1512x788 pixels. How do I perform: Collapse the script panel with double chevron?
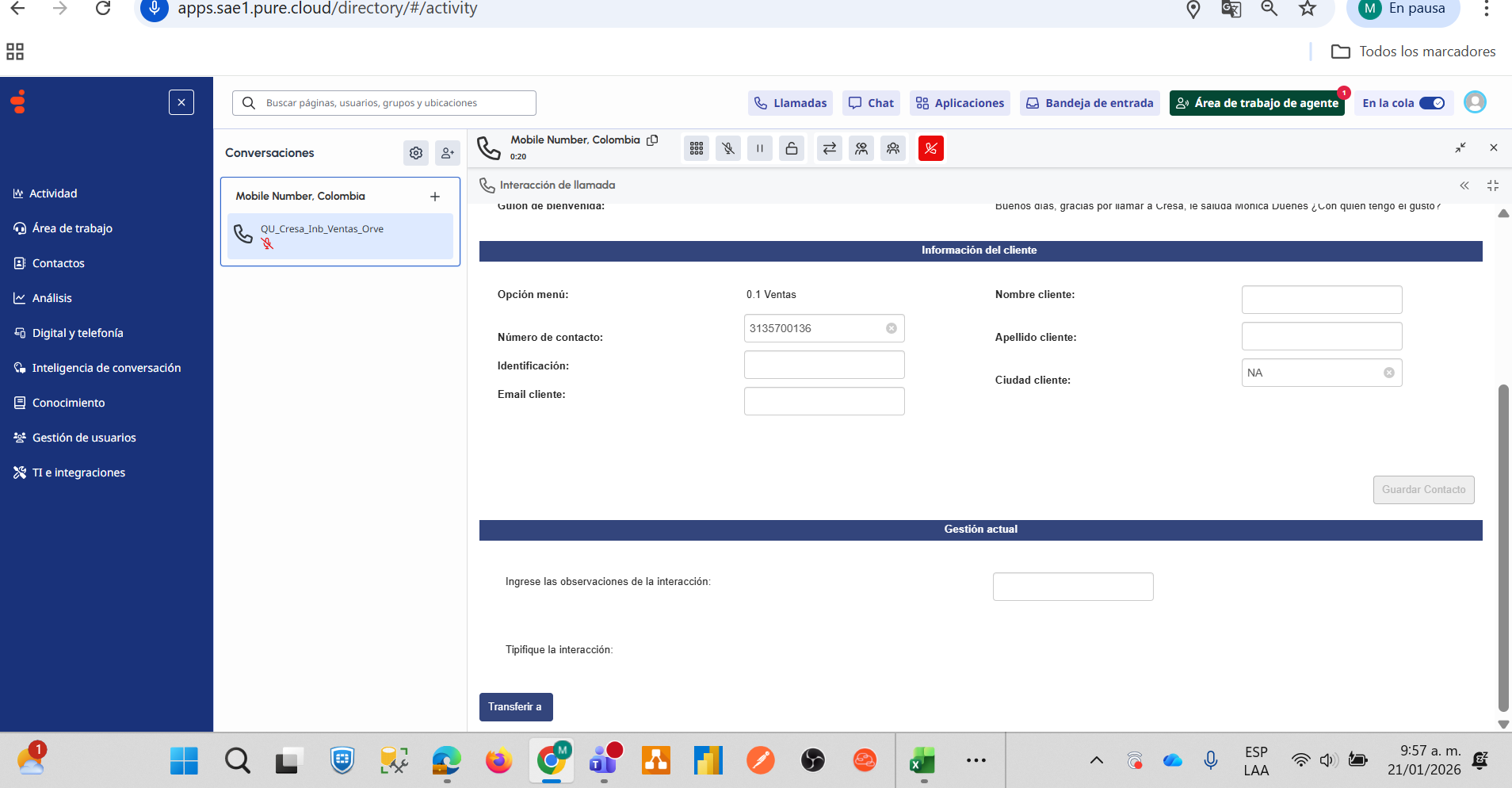pyautogui.click(x=1464, y=186)
